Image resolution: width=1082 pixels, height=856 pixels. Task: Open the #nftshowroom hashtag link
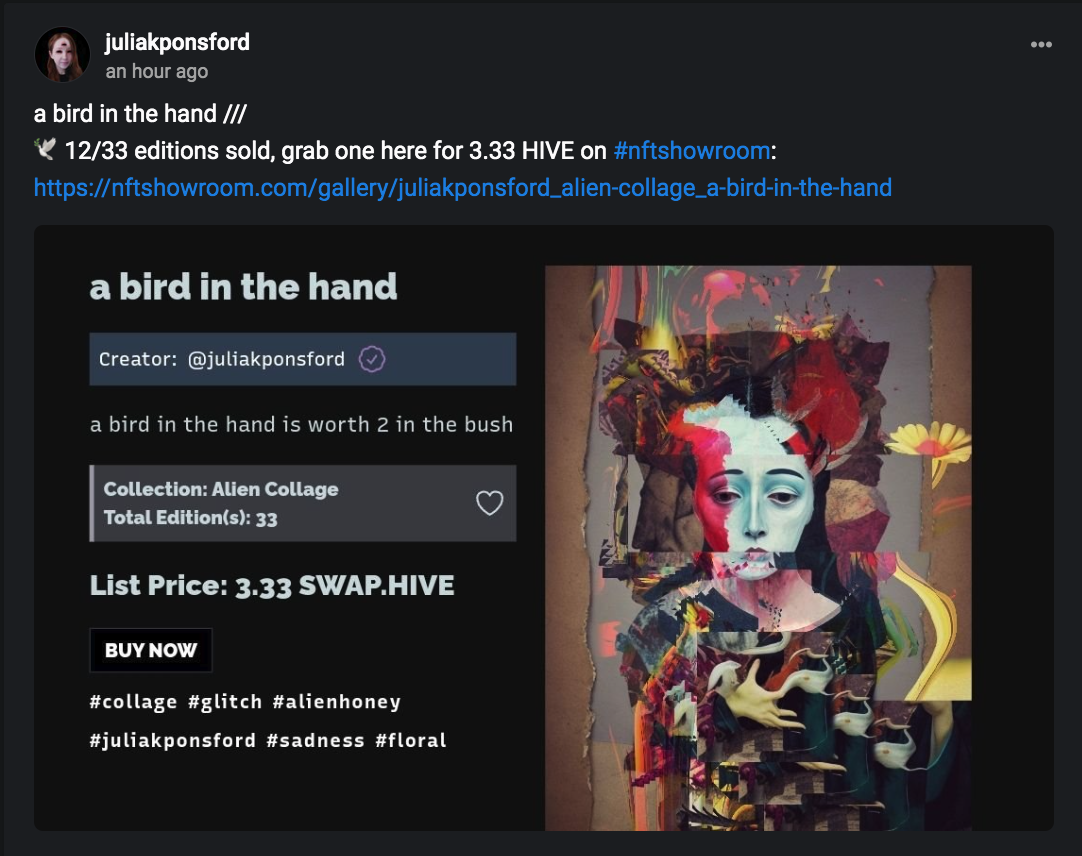click(x=691, y=150)
